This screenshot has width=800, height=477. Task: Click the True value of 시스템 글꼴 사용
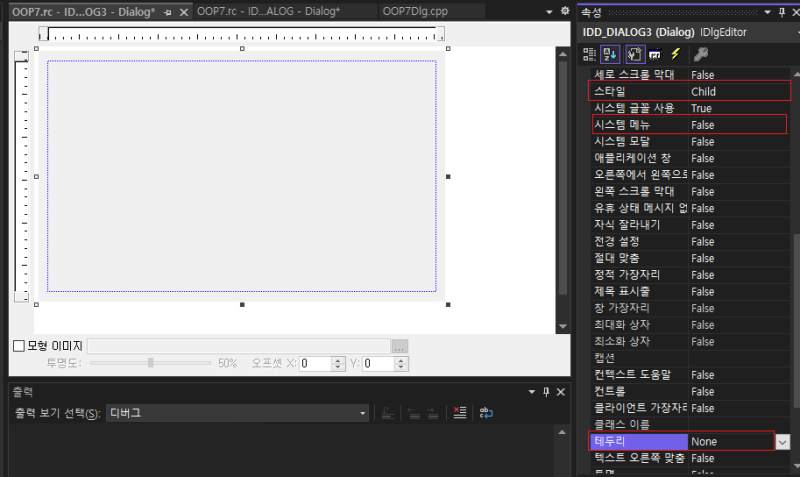(702, 108)
